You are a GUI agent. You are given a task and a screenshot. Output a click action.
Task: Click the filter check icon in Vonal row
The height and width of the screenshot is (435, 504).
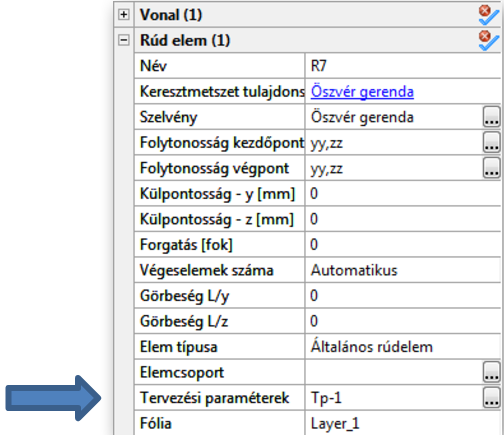pos(489,15)
